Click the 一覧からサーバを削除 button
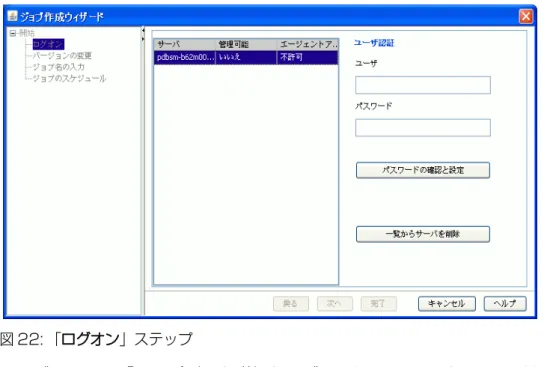544x367 pixels. point(423,234)
